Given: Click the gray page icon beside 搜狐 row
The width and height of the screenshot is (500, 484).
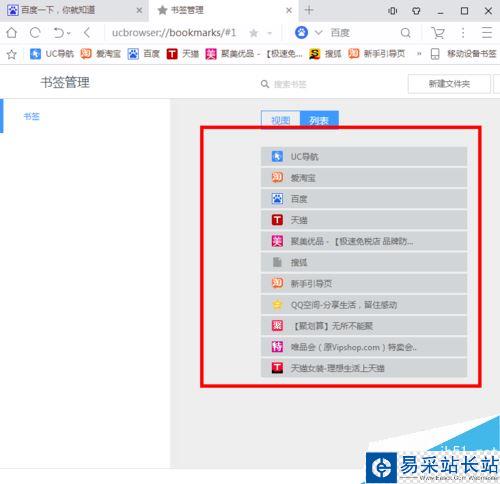Looking at the screenshot, I should click(x=277, y=262).
